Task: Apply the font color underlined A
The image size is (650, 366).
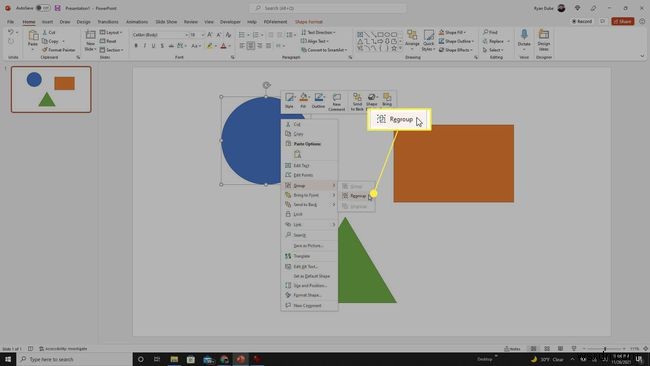Action: [x=223, y=46]
